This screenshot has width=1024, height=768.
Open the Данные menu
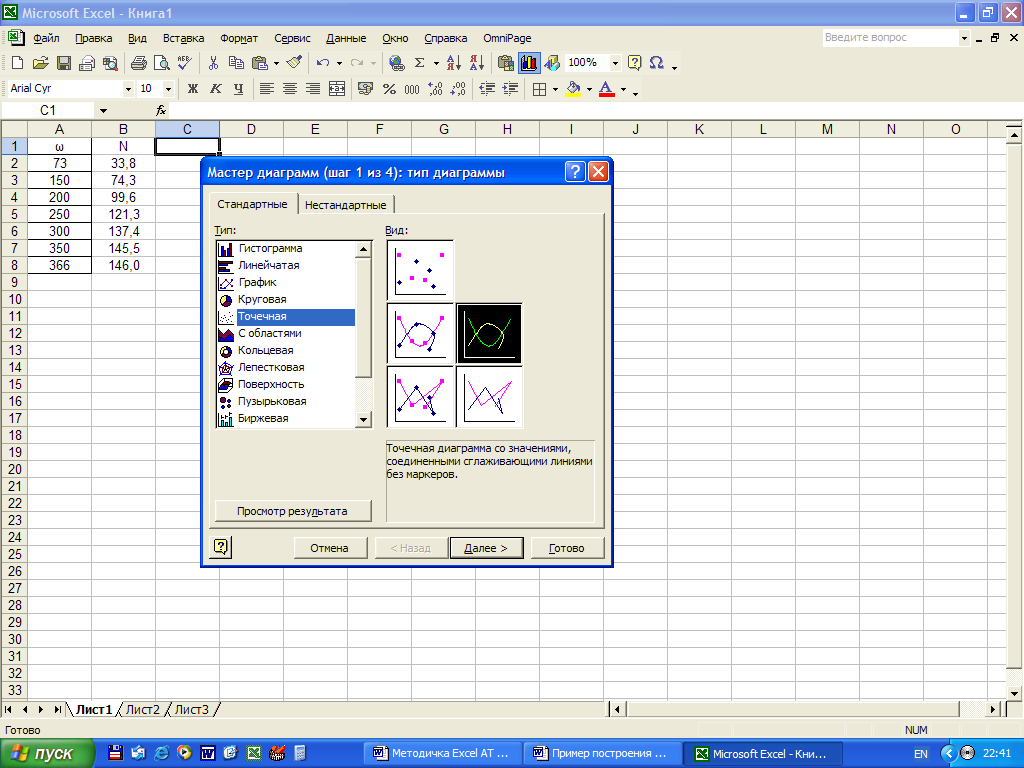coord(346,38)
